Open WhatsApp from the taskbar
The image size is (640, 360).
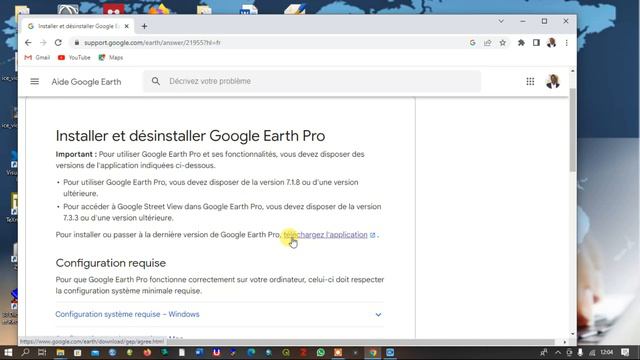click(x=321, y=352)
